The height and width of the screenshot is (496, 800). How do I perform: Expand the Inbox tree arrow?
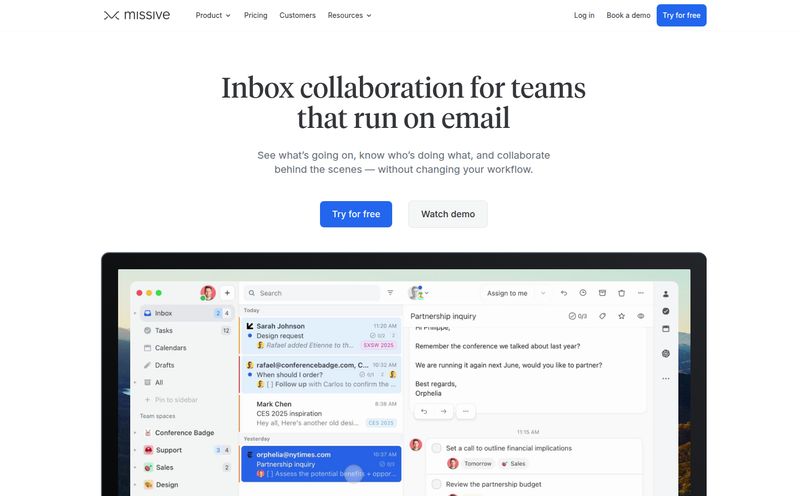pos(135,313)
